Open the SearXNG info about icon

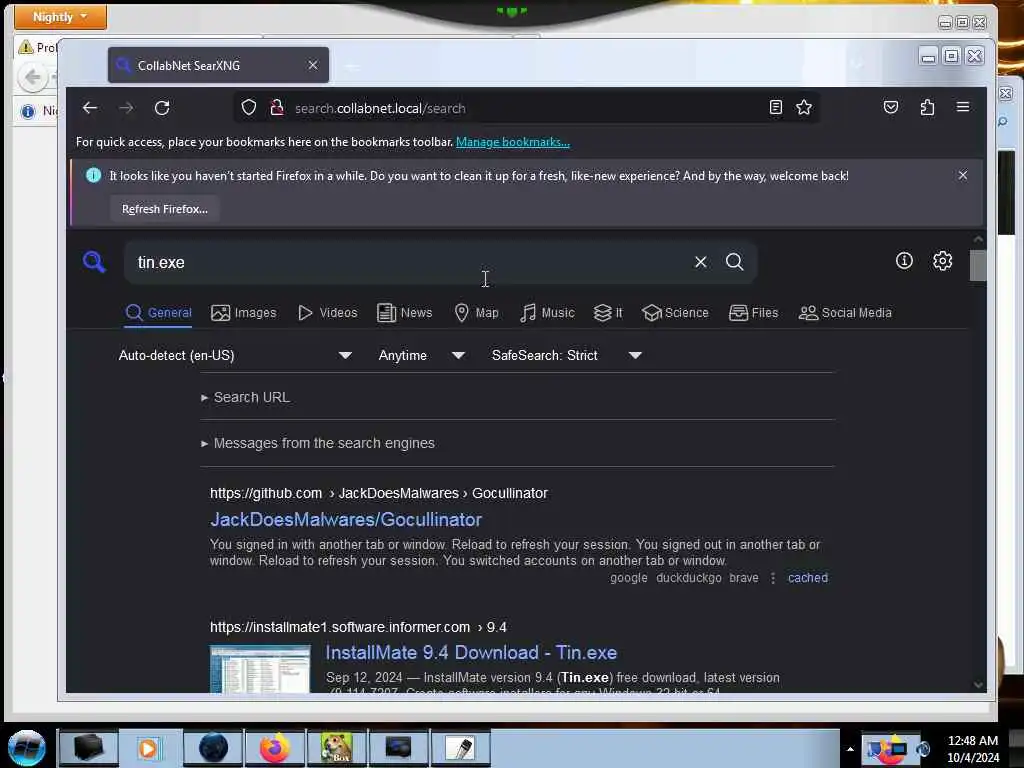(904, 261)
